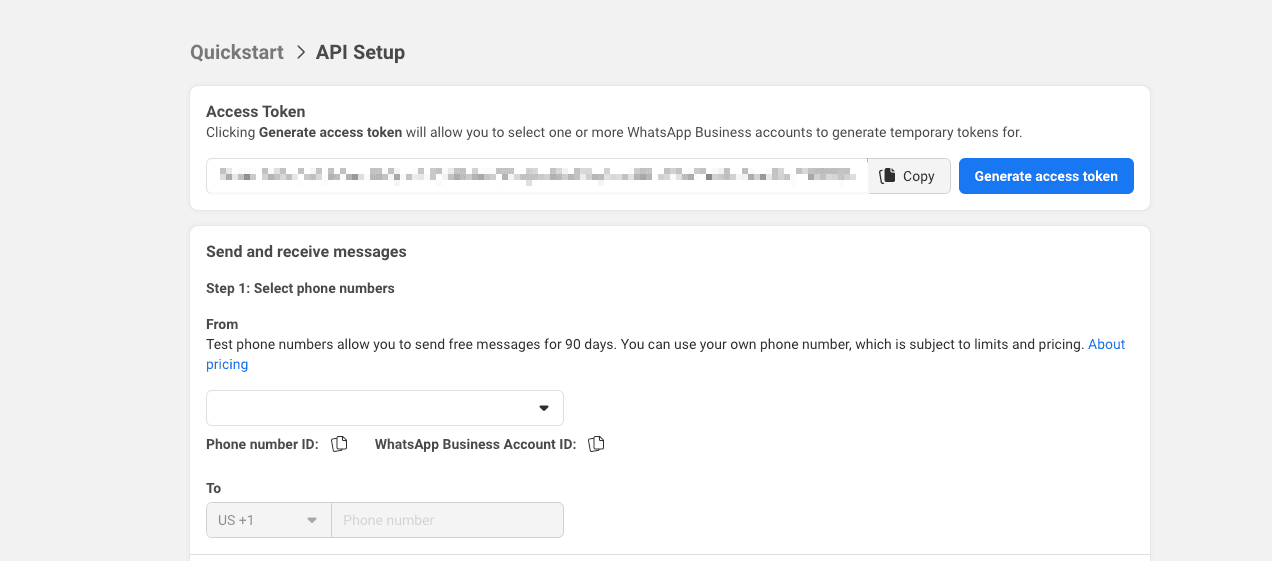
Task: Click the Send and receive messages heading
Action: (306, 252)
